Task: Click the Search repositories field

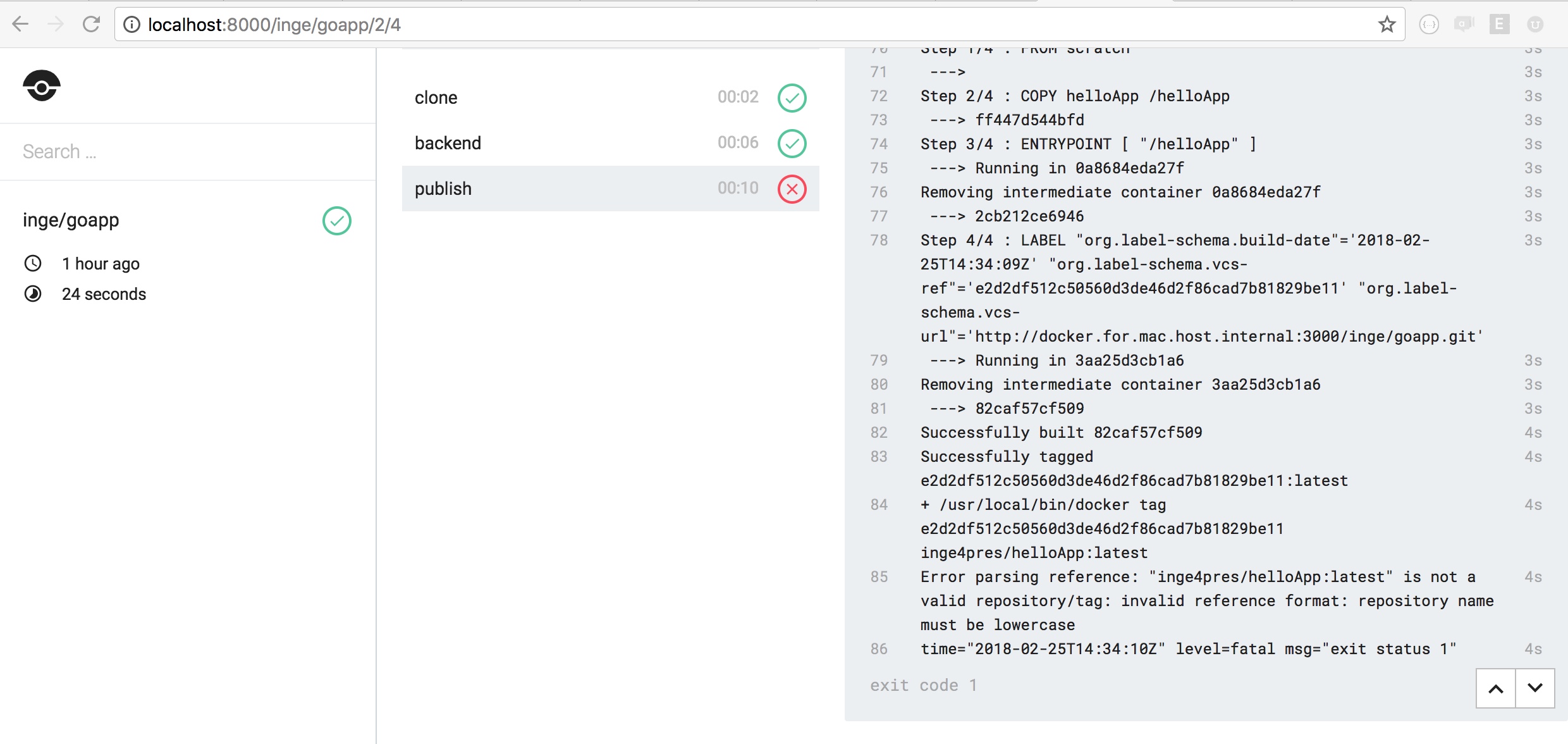Action: click(x=187, y=152)
